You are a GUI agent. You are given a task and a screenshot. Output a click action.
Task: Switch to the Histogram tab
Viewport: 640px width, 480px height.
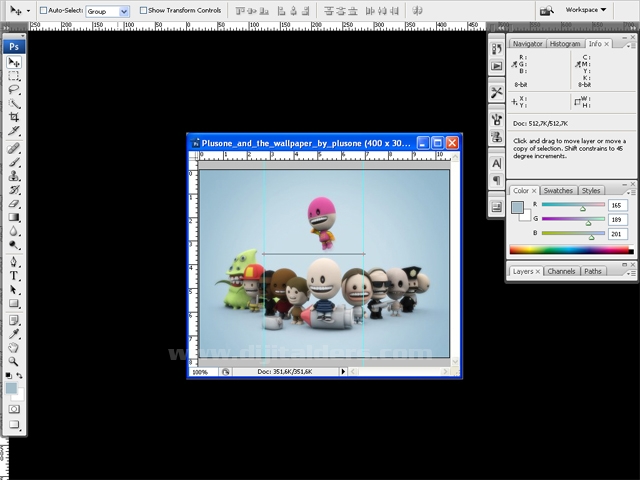[565, 44]
